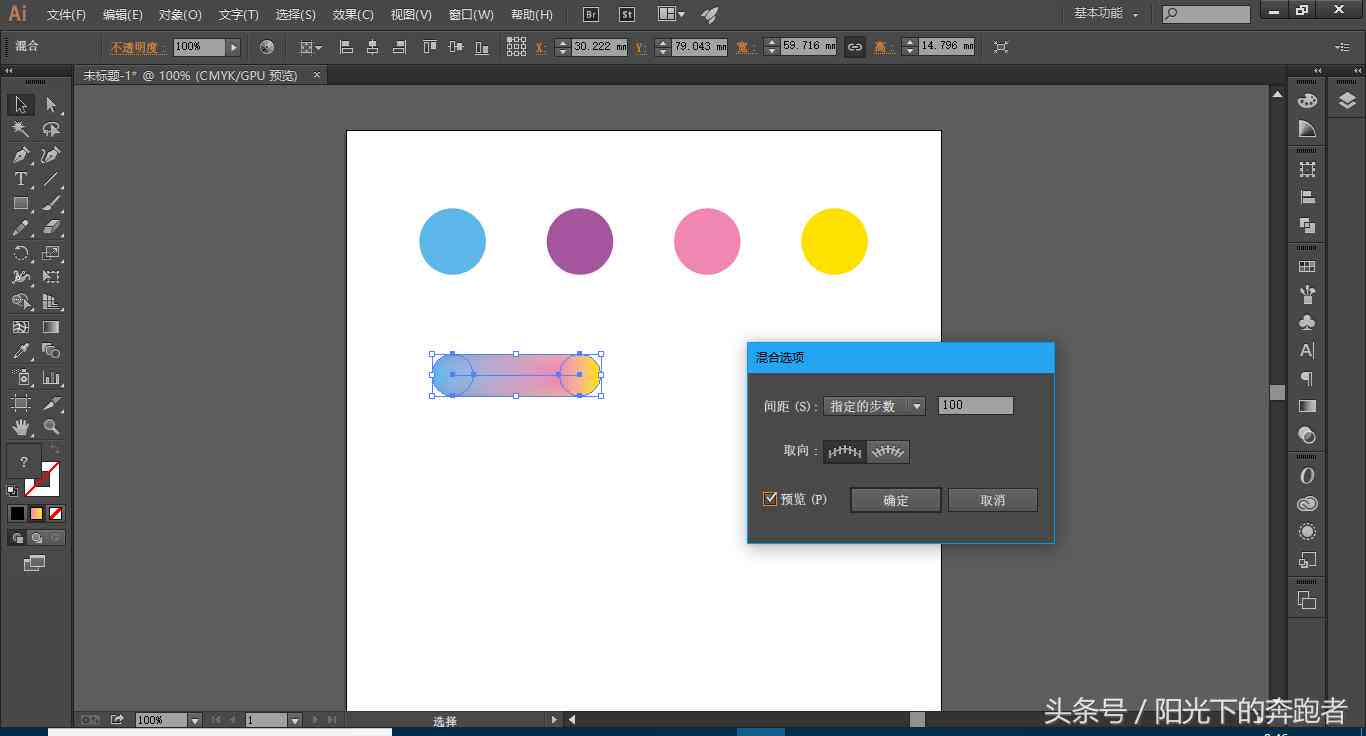This screenshot has height=736, width=1366.
Task: Select the Scale tool
Action: pyautogui.click(x=51, y=253)
